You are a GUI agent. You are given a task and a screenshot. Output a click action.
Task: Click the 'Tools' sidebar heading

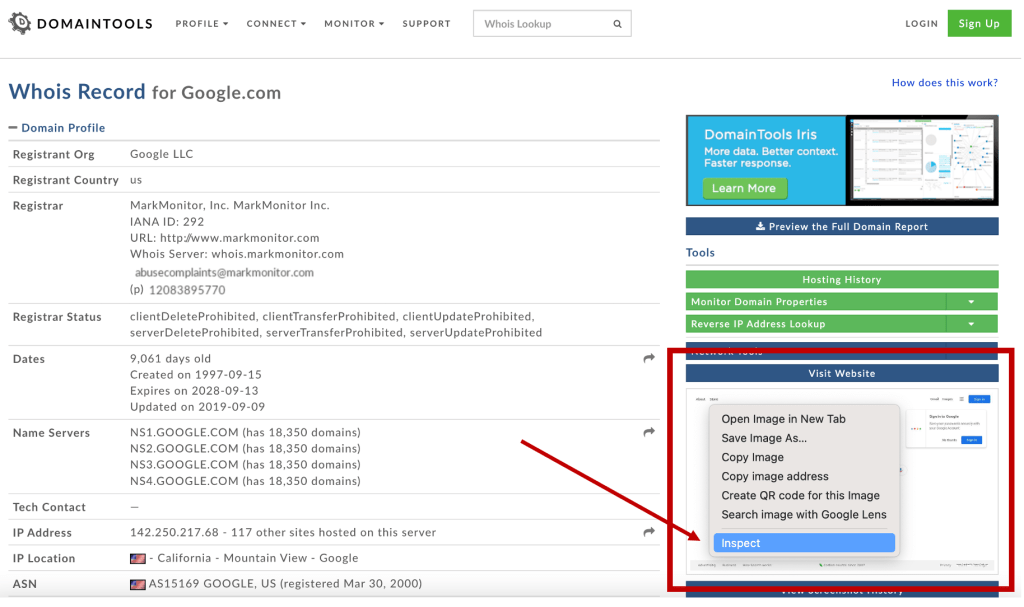pyautogui.click(x=700, y=253)
